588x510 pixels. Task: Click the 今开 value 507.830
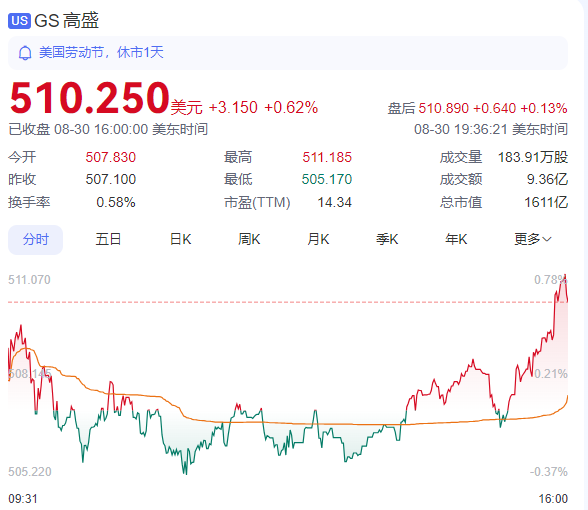coord(111,157)
